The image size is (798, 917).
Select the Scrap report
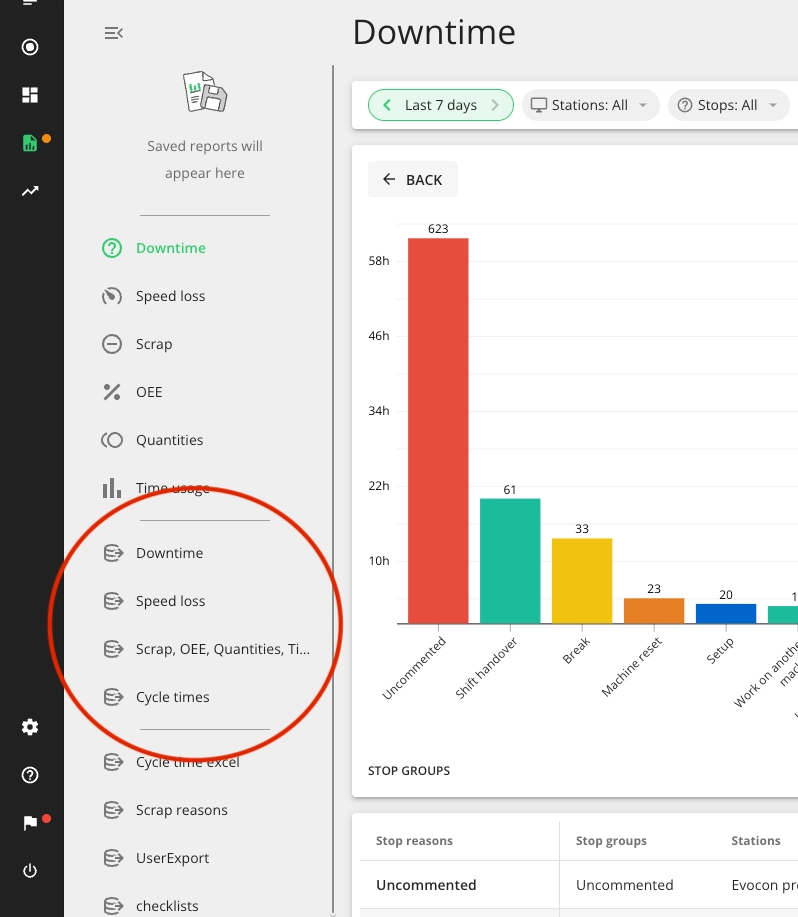pyautogui.click(x=154, y=344)
